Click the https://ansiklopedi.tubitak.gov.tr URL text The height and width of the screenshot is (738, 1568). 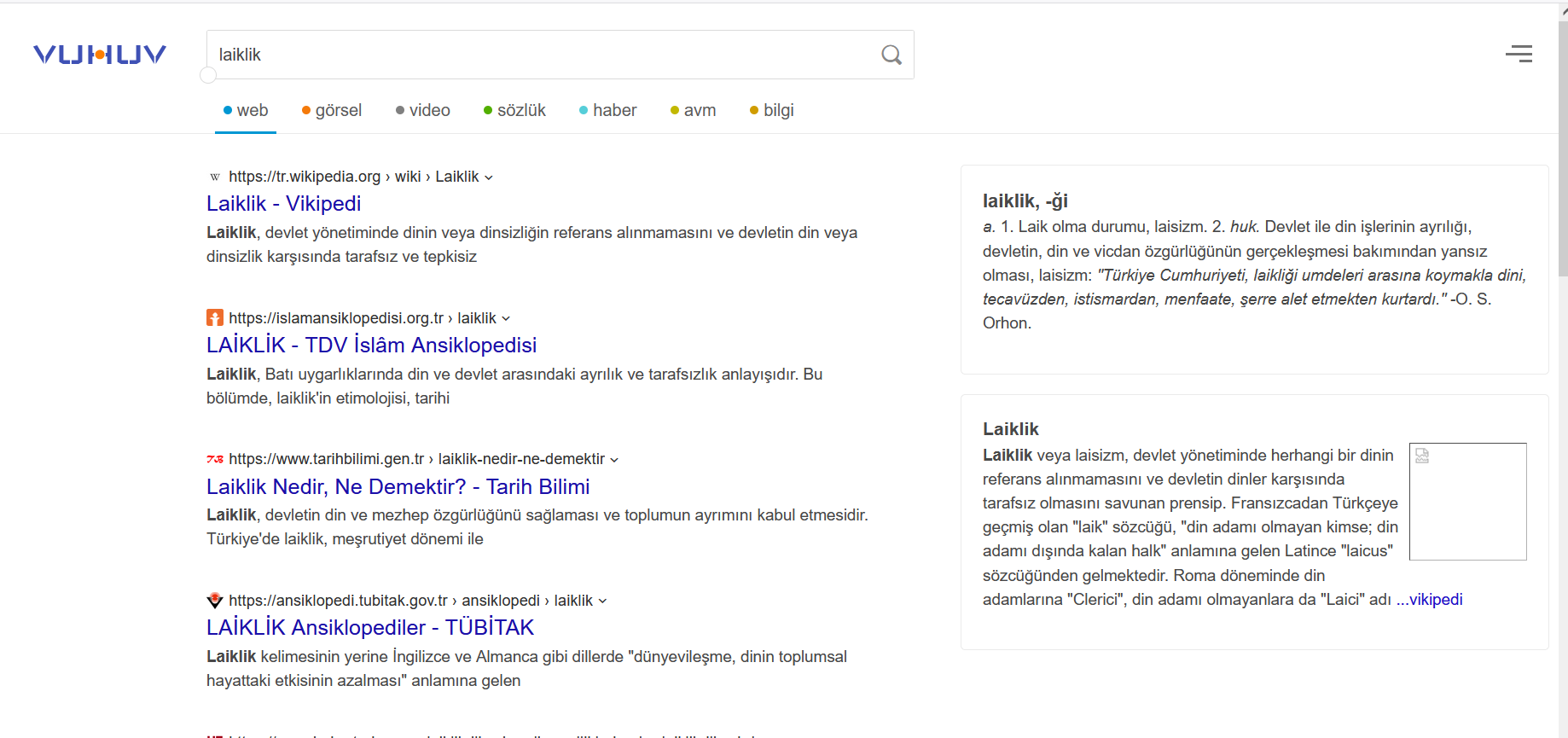pyautogui.click(x=338, y=601)
